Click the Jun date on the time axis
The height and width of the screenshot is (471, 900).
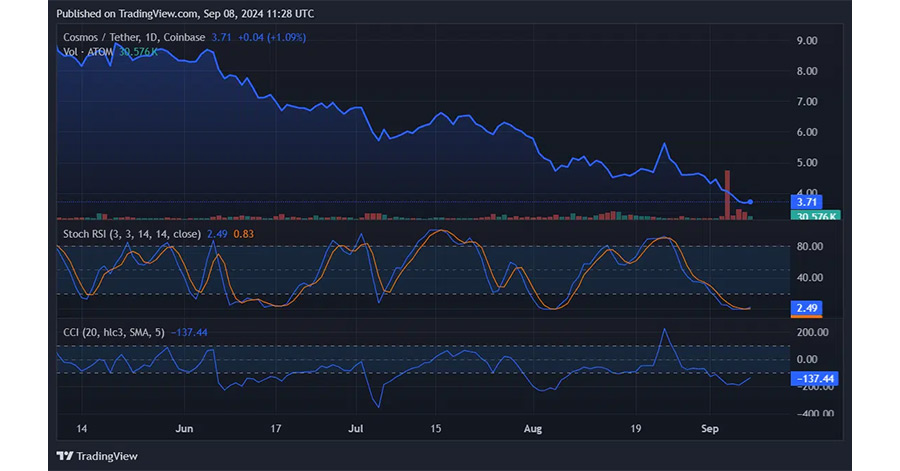[184, 429]
